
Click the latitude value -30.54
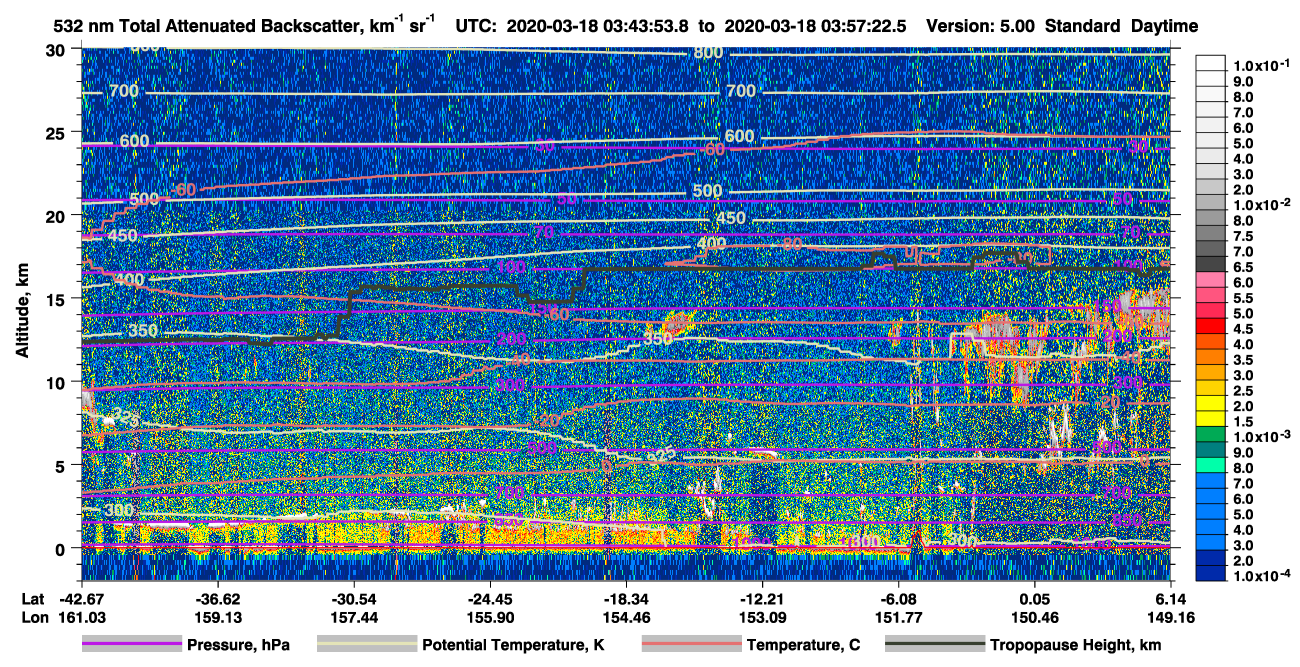coord(354,598)
